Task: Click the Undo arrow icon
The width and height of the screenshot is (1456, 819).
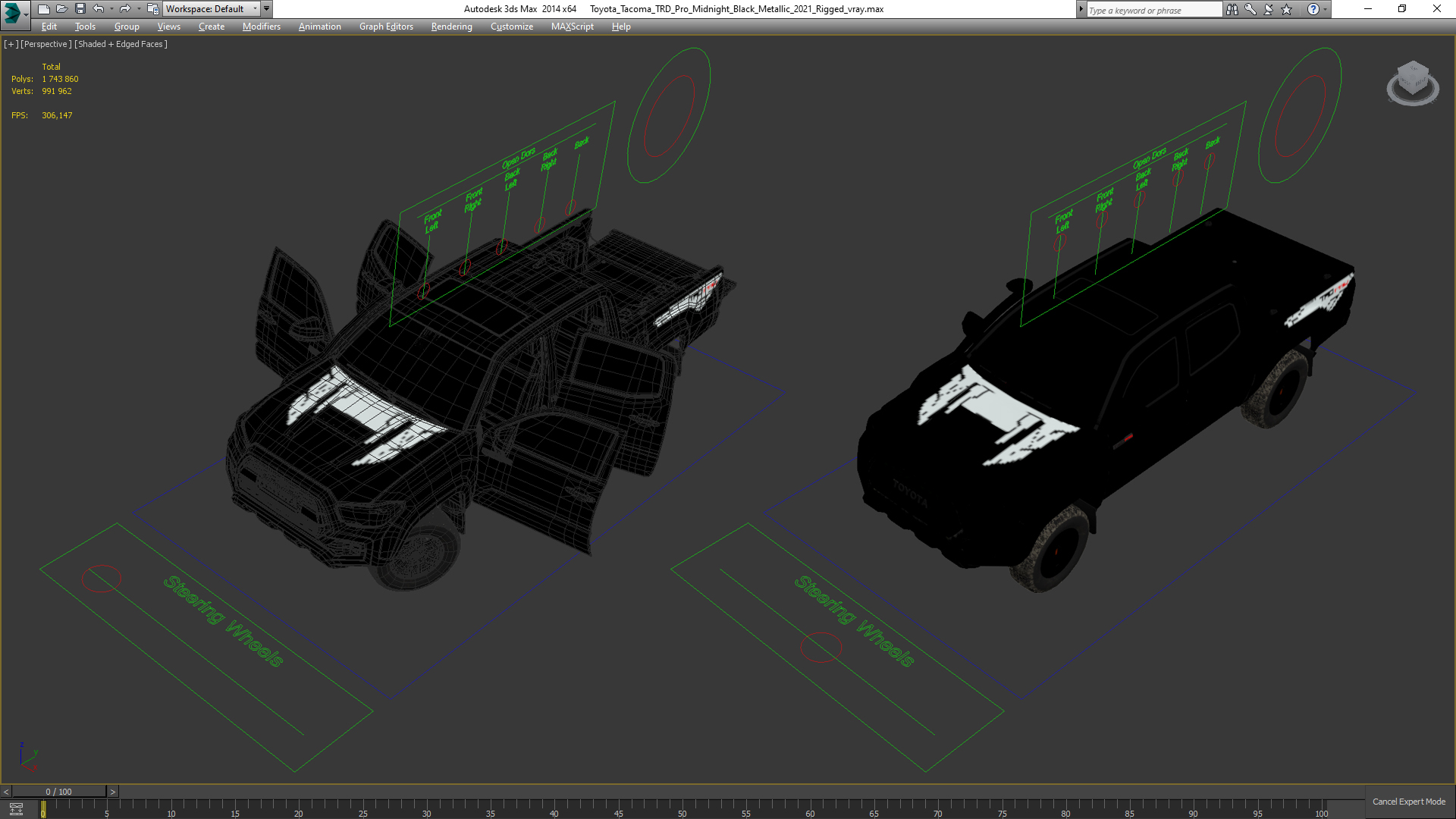Action: pos(99,9)
